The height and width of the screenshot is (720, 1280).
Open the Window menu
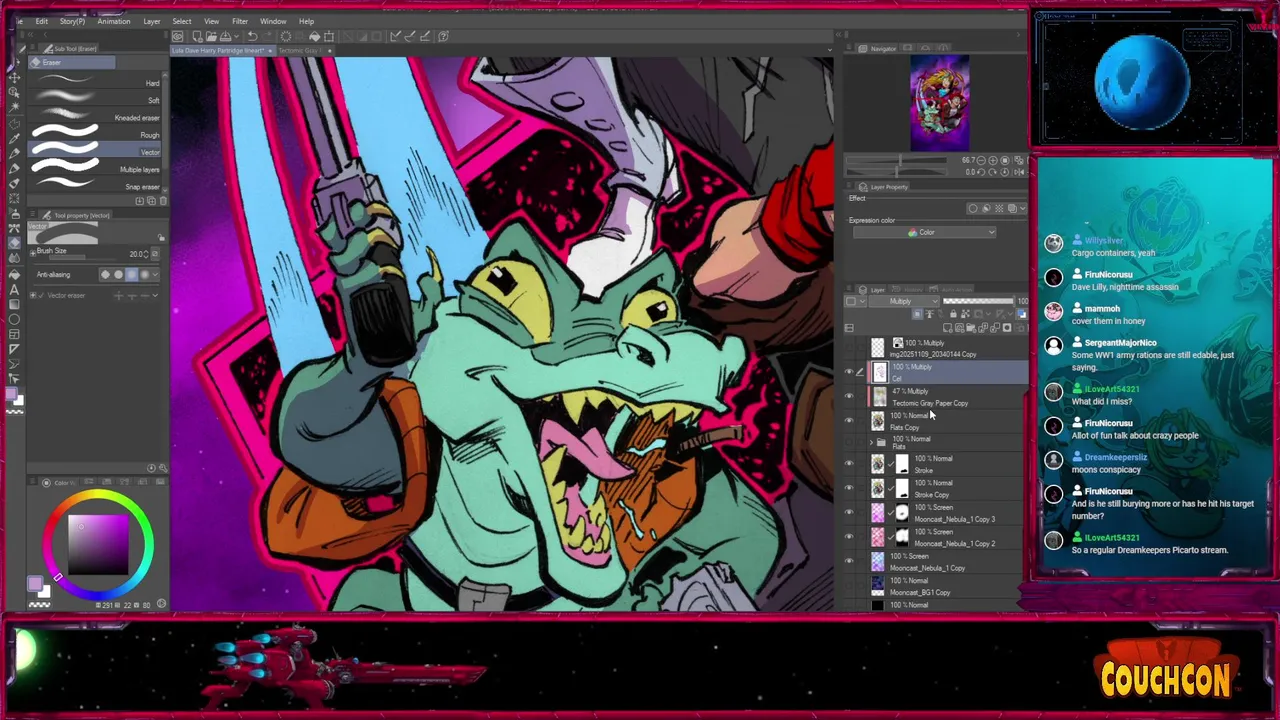(x=273, y=21)
